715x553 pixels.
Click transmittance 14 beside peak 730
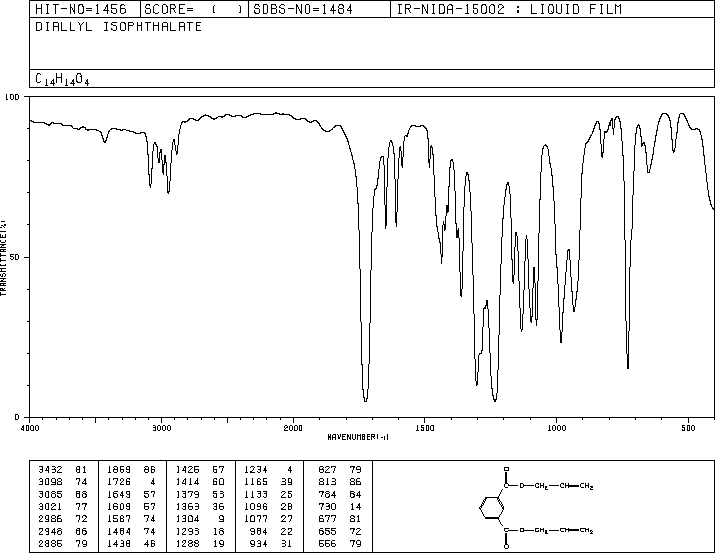point(355,506)
